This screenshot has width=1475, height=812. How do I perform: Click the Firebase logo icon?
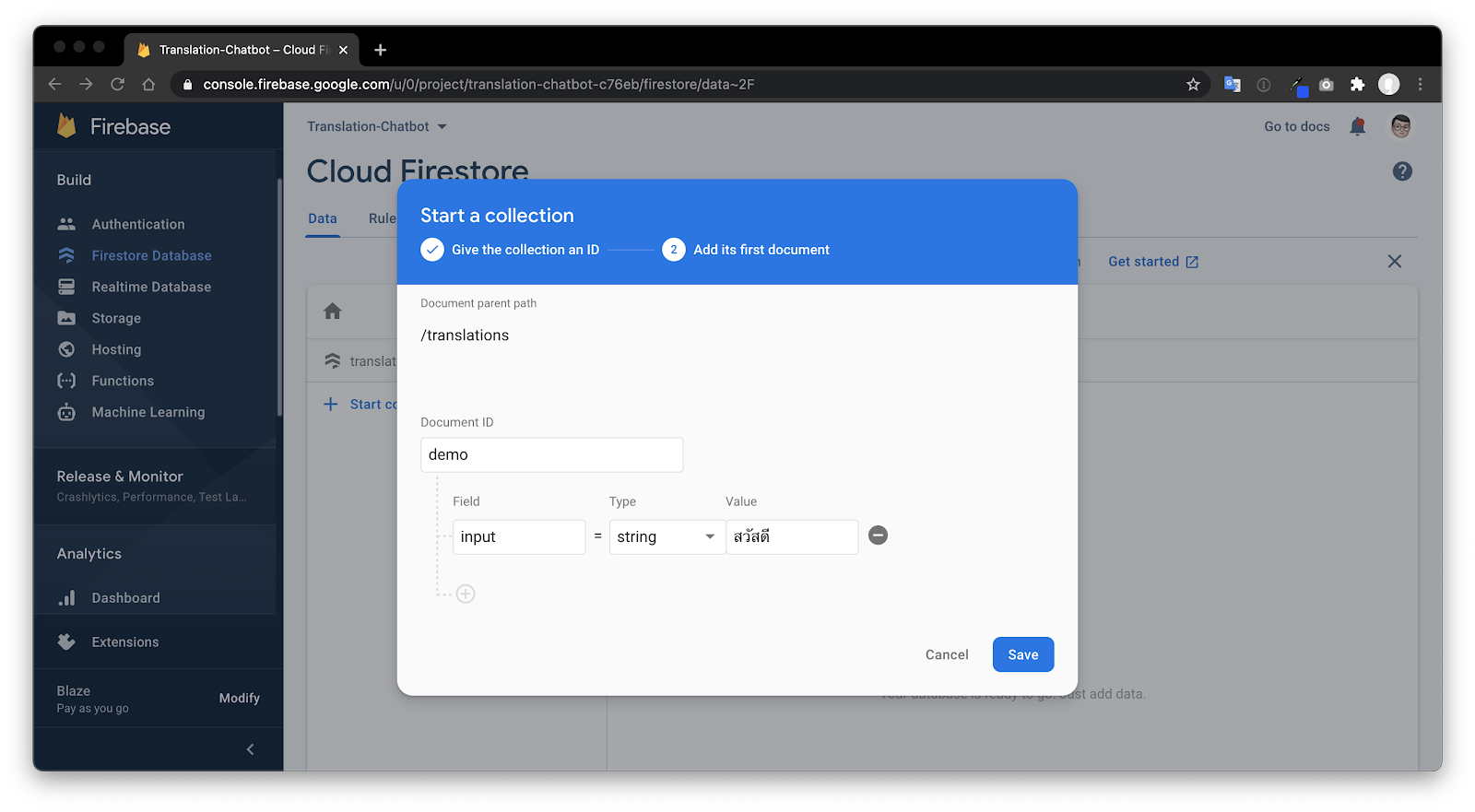[x=66, y=126]
